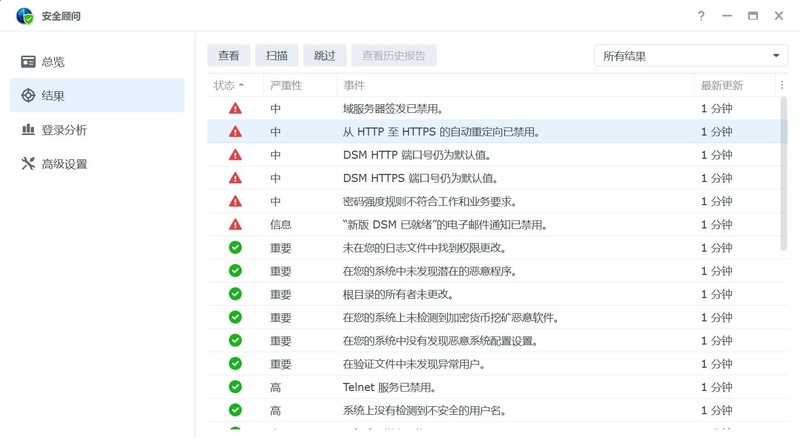Image resolution: width=800 pixels, height=438 pixels.
Task: Click 重要 severity in 根目录的所有者未更改 row
Action: point(281,294)
